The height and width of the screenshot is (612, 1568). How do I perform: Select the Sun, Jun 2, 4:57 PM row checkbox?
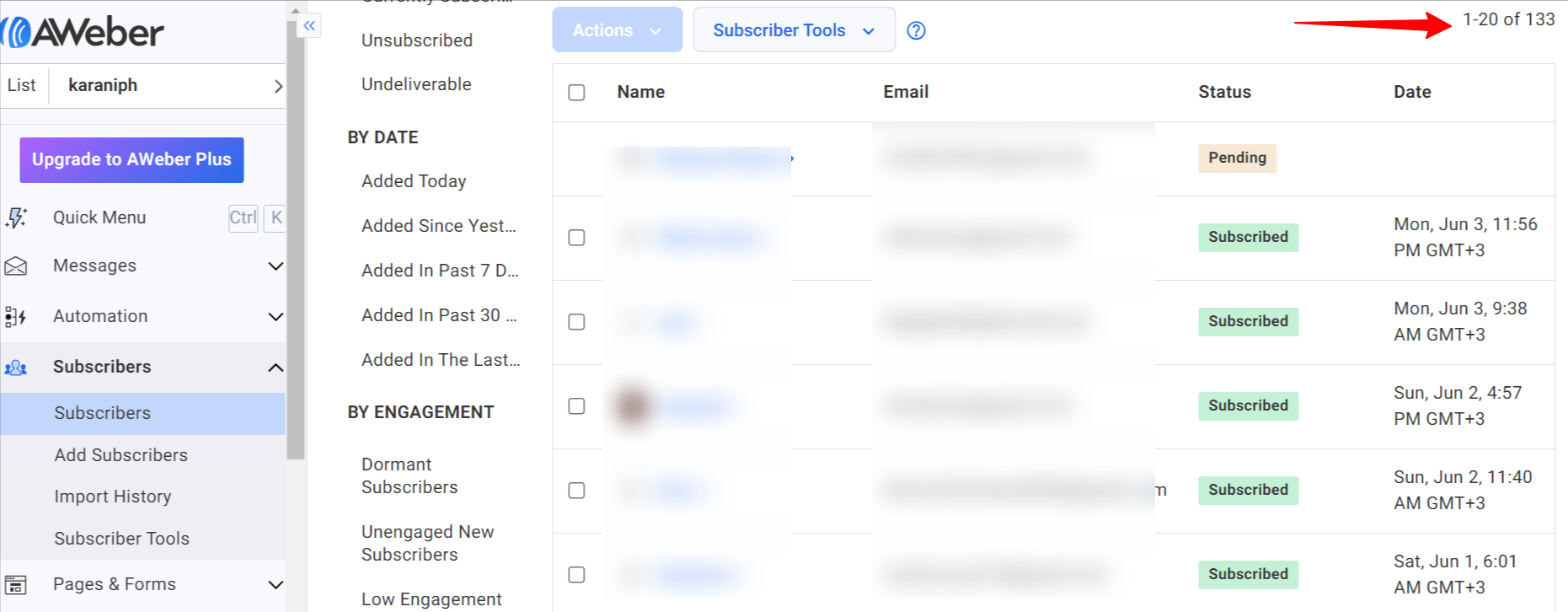576,406
